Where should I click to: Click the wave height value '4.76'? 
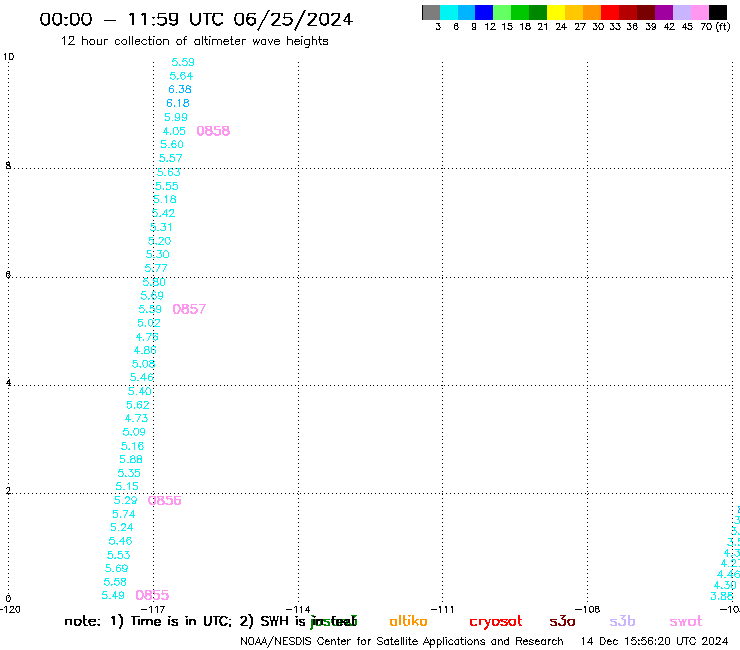[147, 337]
